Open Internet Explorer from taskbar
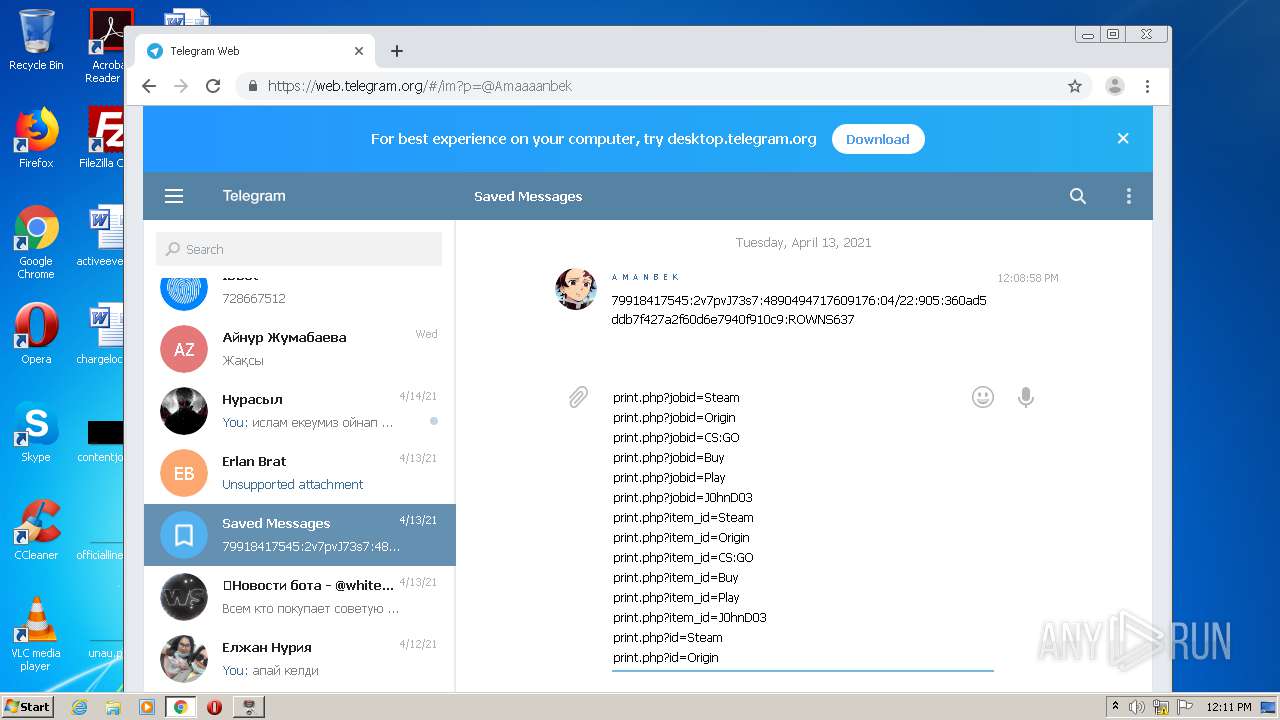This screenshot has width=1280, height=720. 79,707
